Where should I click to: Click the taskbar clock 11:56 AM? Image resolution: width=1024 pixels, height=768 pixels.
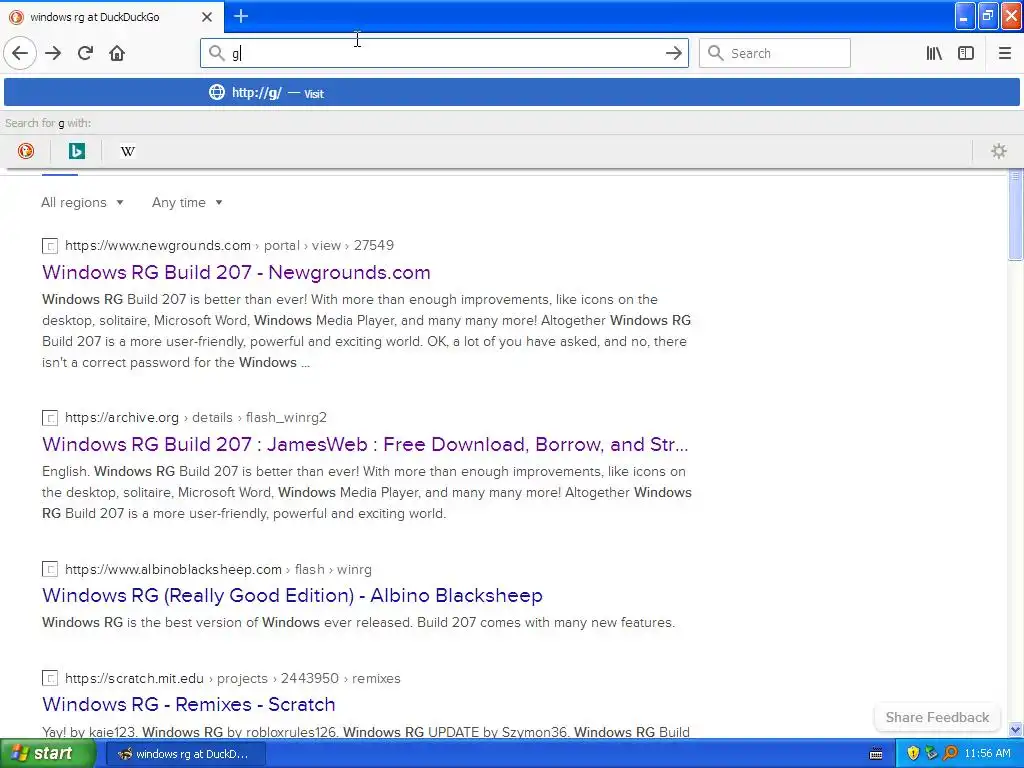(987, 754)
